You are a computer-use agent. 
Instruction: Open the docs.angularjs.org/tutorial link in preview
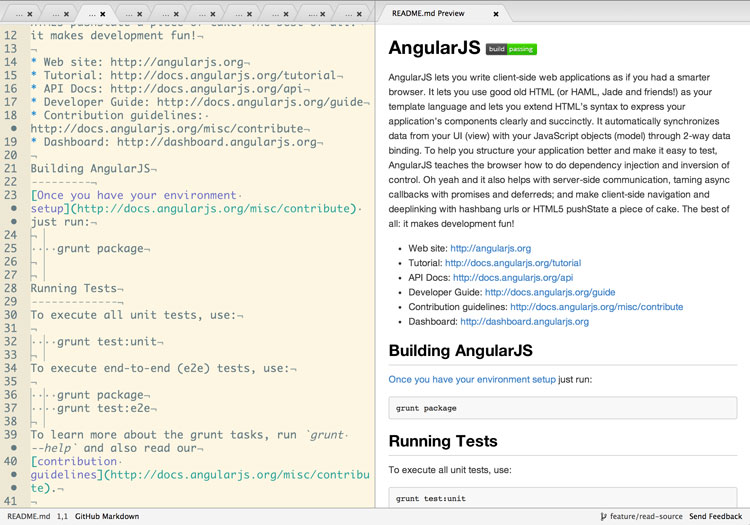(x=513, y=263)
